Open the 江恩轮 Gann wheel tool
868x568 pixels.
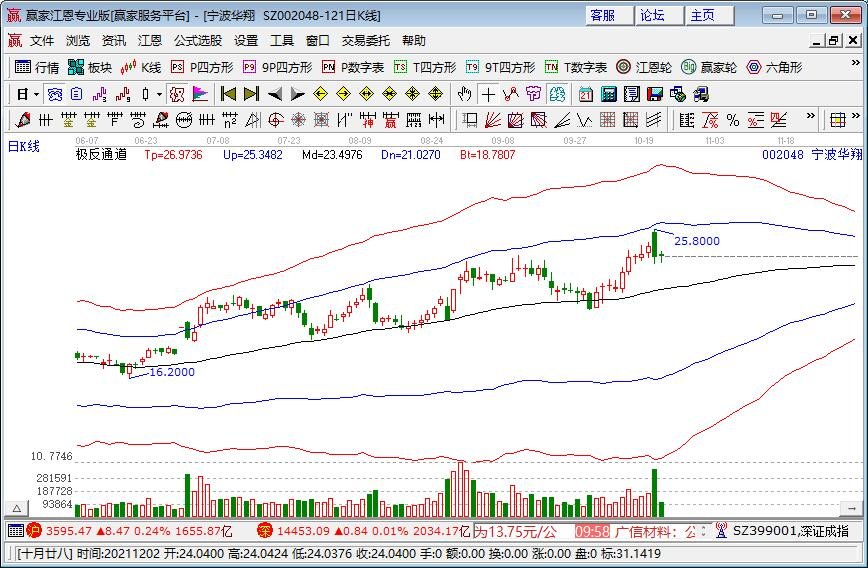click(645, 68)
